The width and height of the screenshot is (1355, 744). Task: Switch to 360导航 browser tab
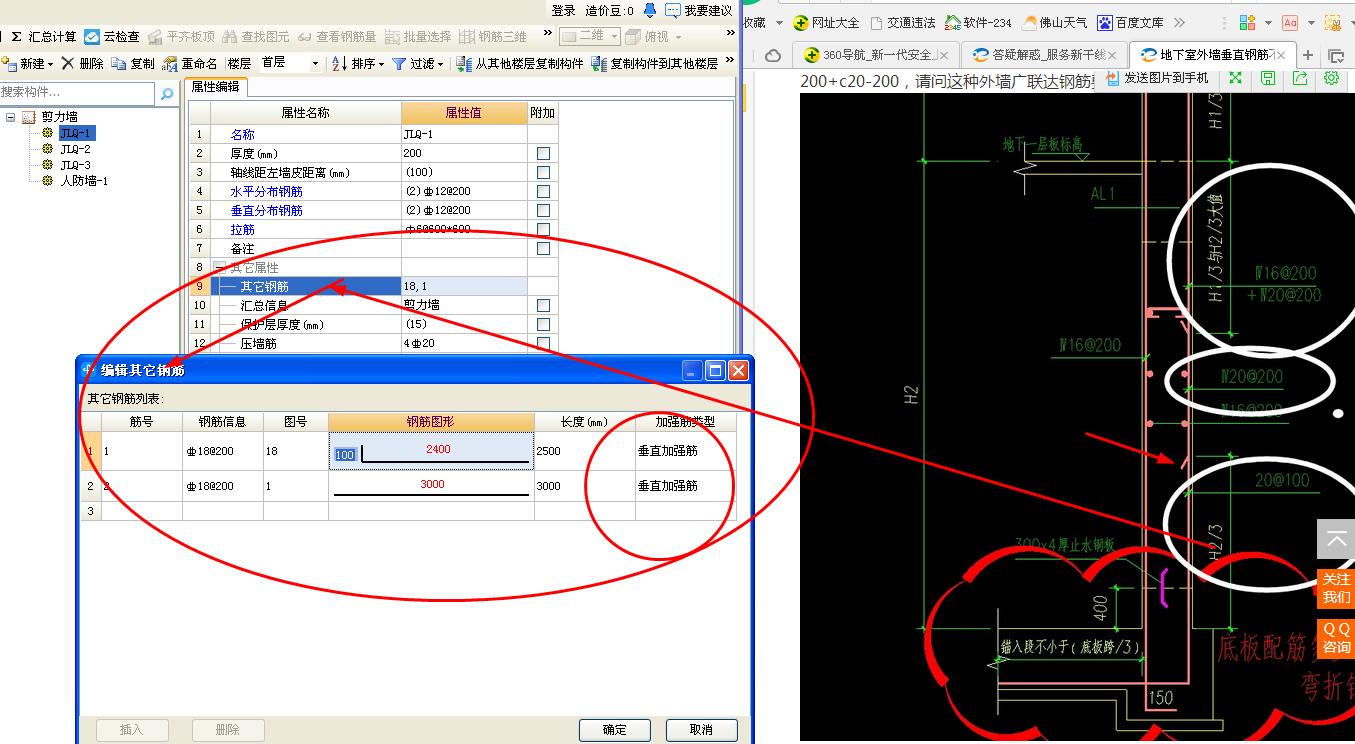tap(874, 55)
